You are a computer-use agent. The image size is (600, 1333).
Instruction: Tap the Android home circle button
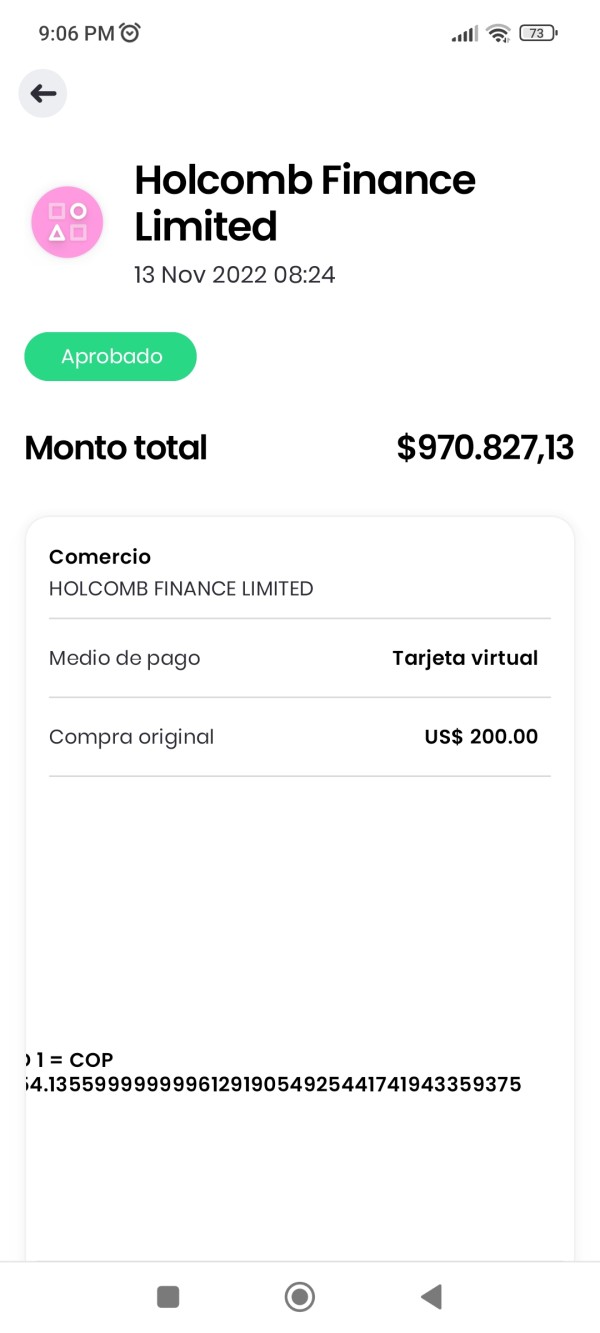[x=300, y=1297]
